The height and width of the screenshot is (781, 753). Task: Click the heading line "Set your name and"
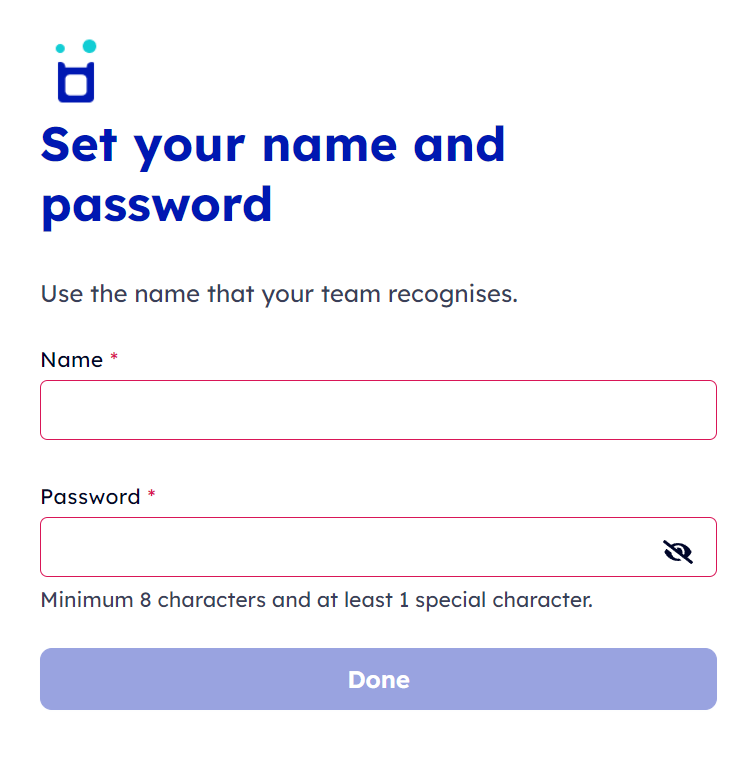click(273, 145)
